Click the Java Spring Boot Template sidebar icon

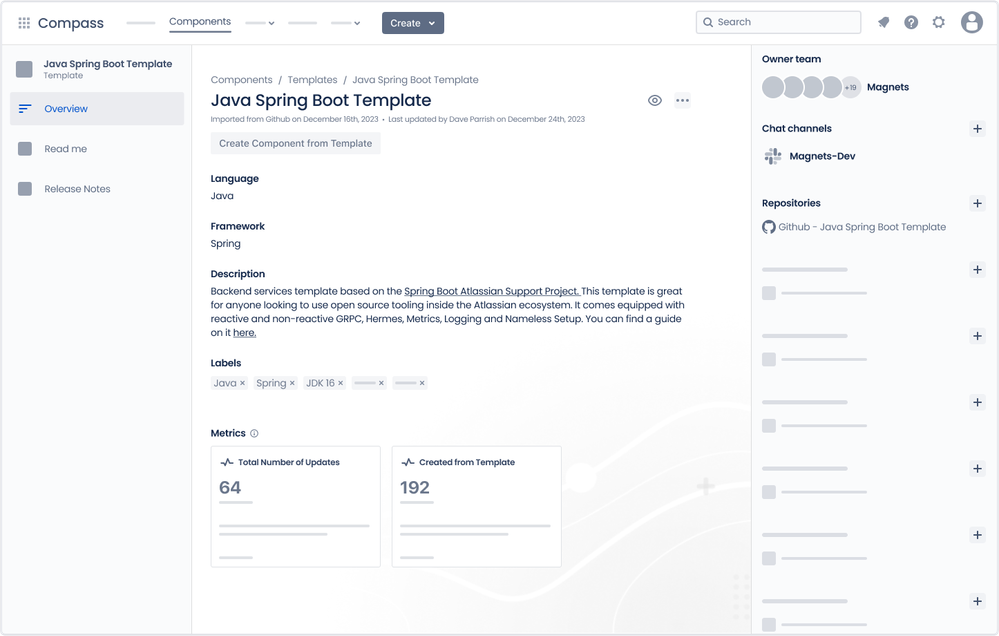[24, 69]
